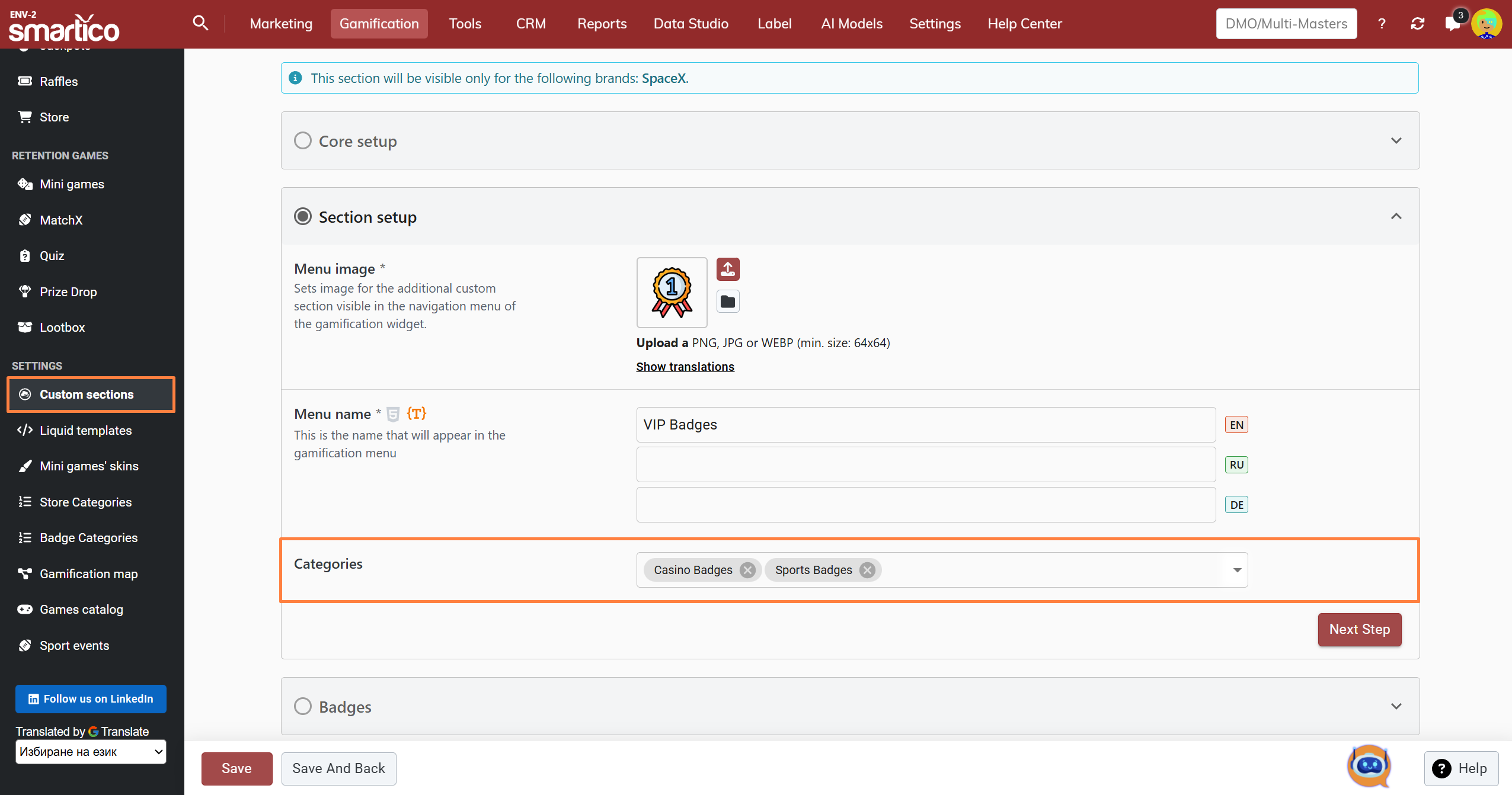Select the Badges radio button
The height and width of the screenshot is (795, 1512).
303,706
